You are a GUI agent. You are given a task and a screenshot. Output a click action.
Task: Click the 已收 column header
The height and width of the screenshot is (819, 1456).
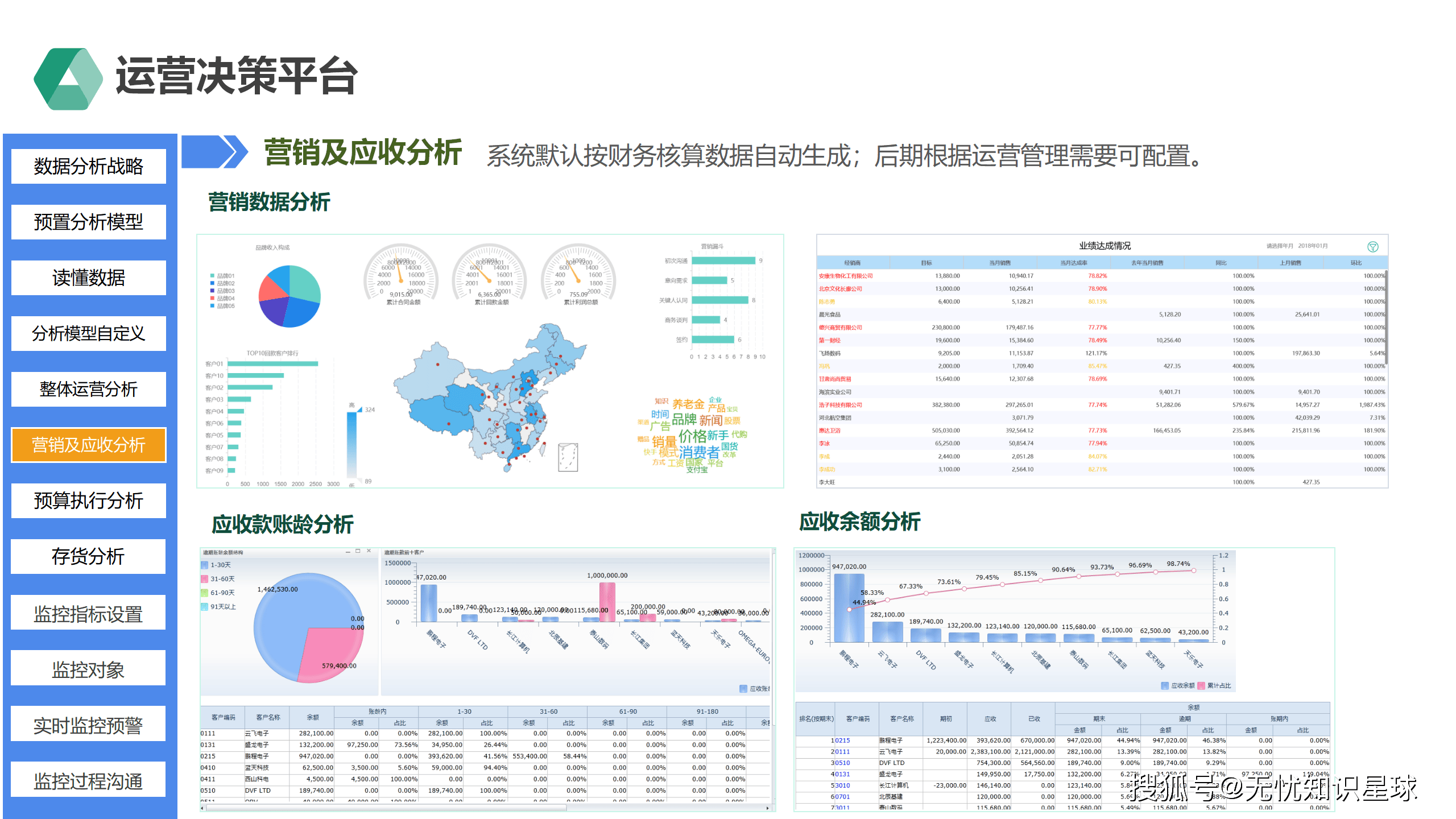1034,719
